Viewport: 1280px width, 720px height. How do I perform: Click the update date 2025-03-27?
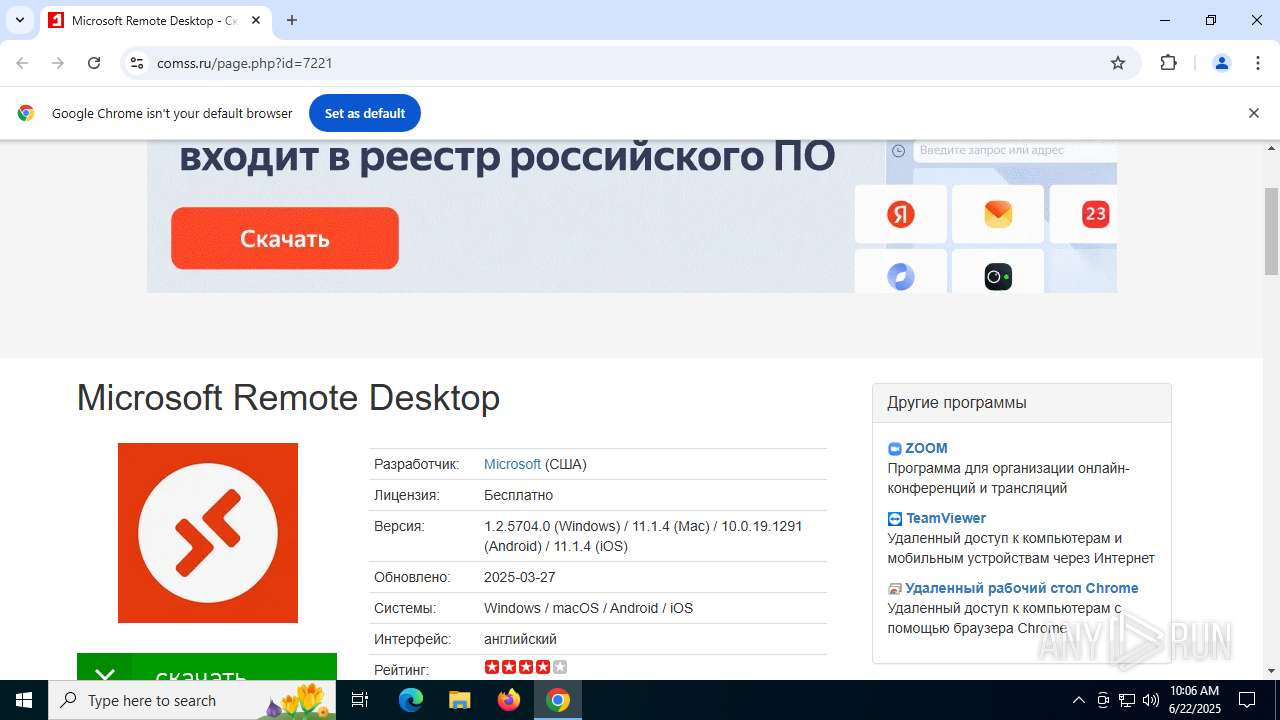[x=520, y=577]
